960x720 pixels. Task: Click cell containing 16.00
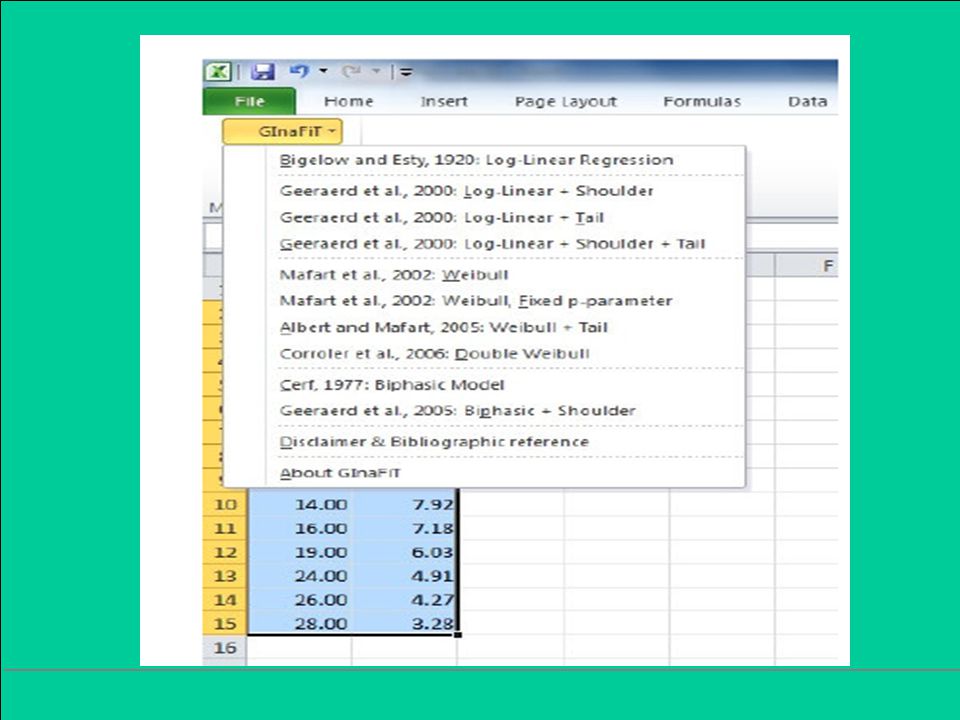[x=299, y=528]
